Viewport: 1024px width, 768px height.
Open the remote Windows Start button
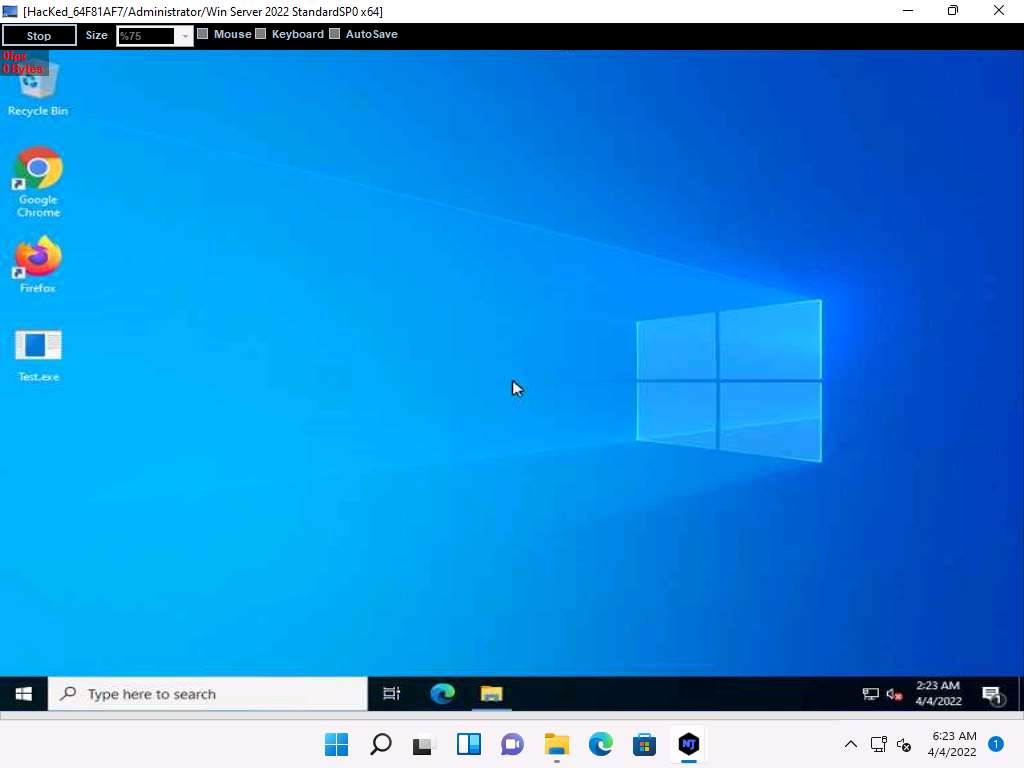(24, 693)
